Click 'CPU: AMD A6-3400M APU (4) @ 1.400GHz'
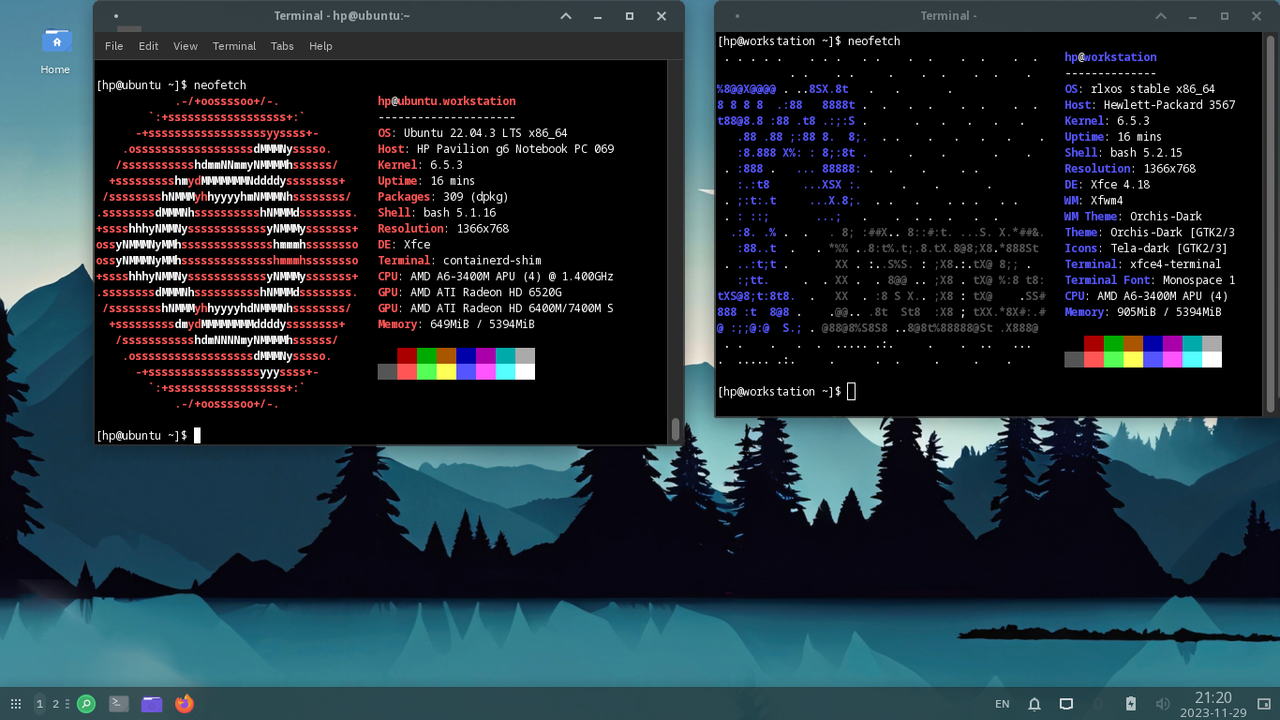The height and width of the screenshot is (720, 1280). click(x=496, y=277)
